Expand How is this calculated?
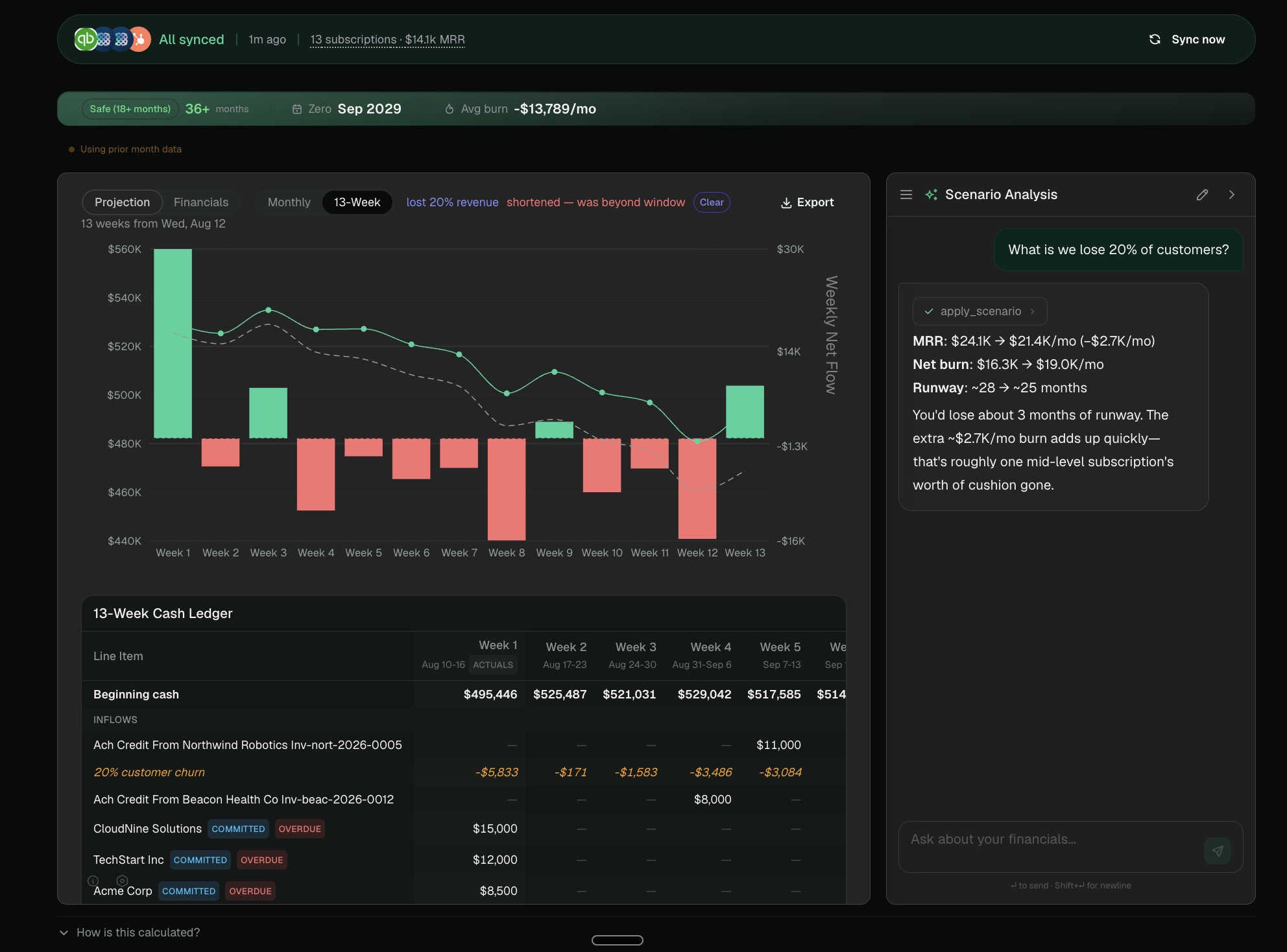 130,933
